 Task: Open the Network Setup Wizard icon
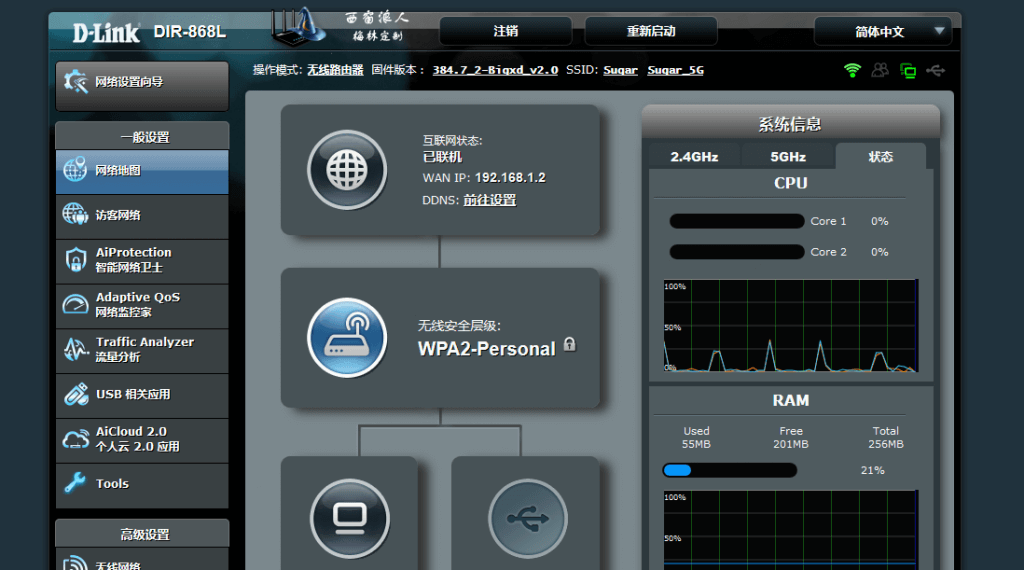[x=75, y=82]
